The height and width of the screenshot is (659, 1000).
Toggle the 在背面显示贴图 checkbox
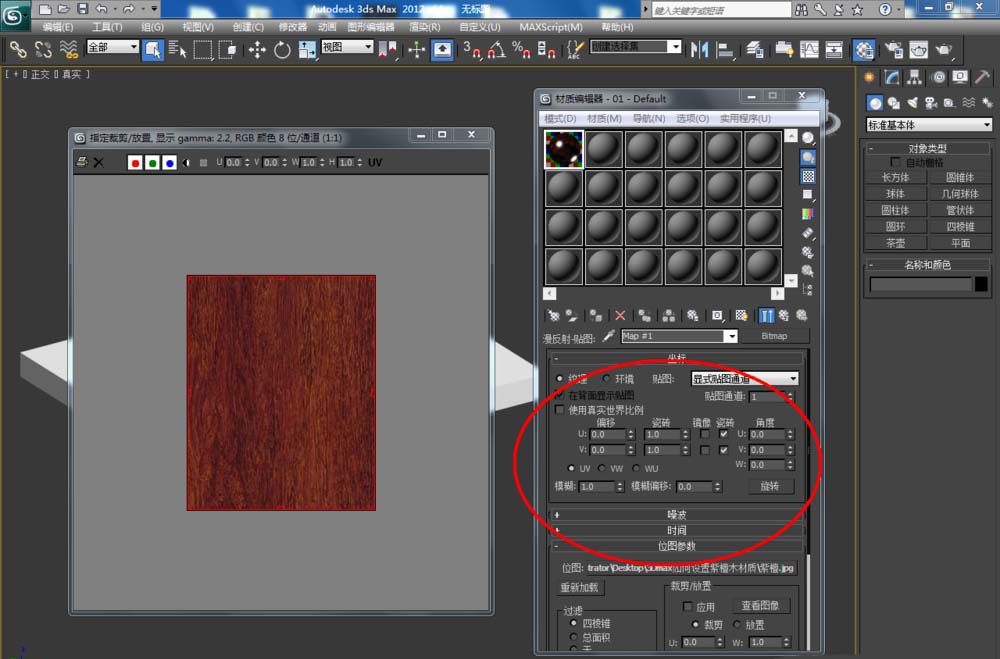[x=559, y=395]
